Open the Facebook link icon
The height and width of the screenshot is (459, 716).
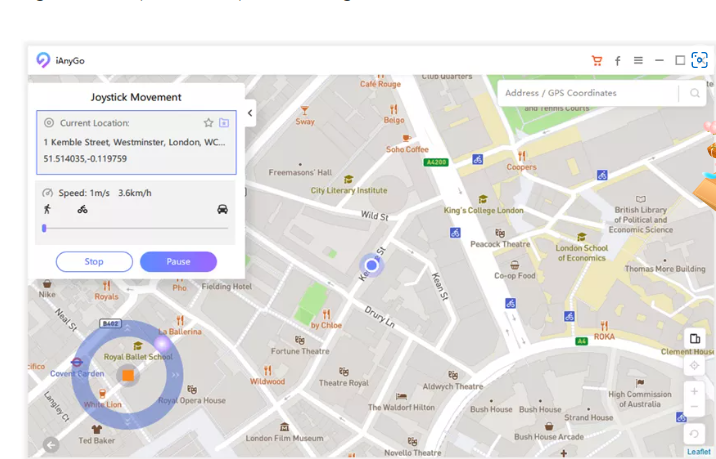(x=617, y=61)
